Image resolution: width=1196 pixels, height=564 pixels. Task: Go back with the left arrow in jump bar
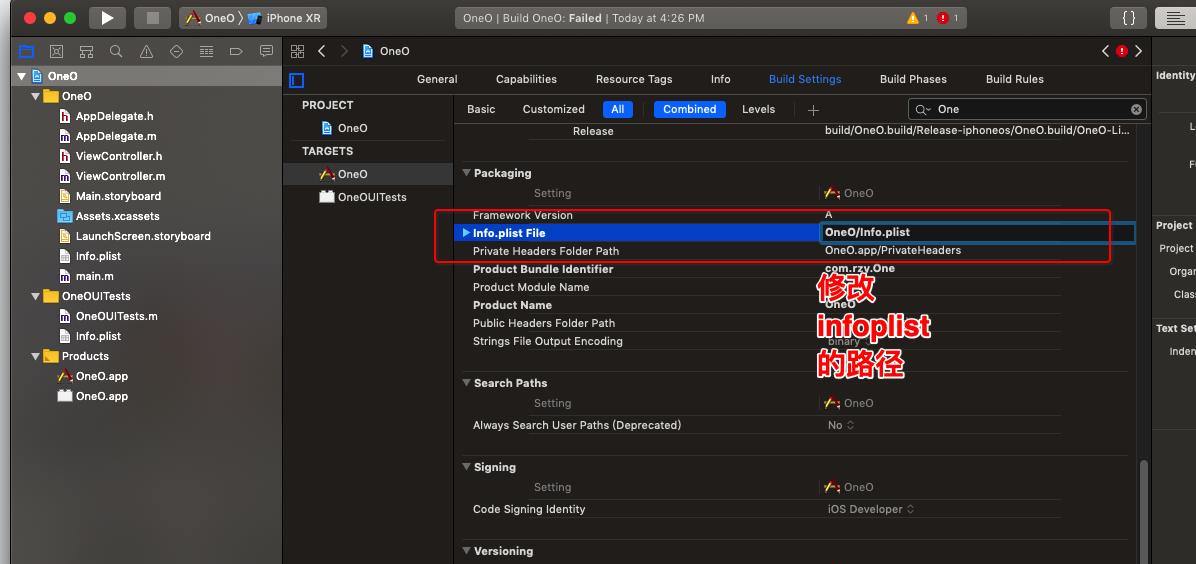click(322, 51)
